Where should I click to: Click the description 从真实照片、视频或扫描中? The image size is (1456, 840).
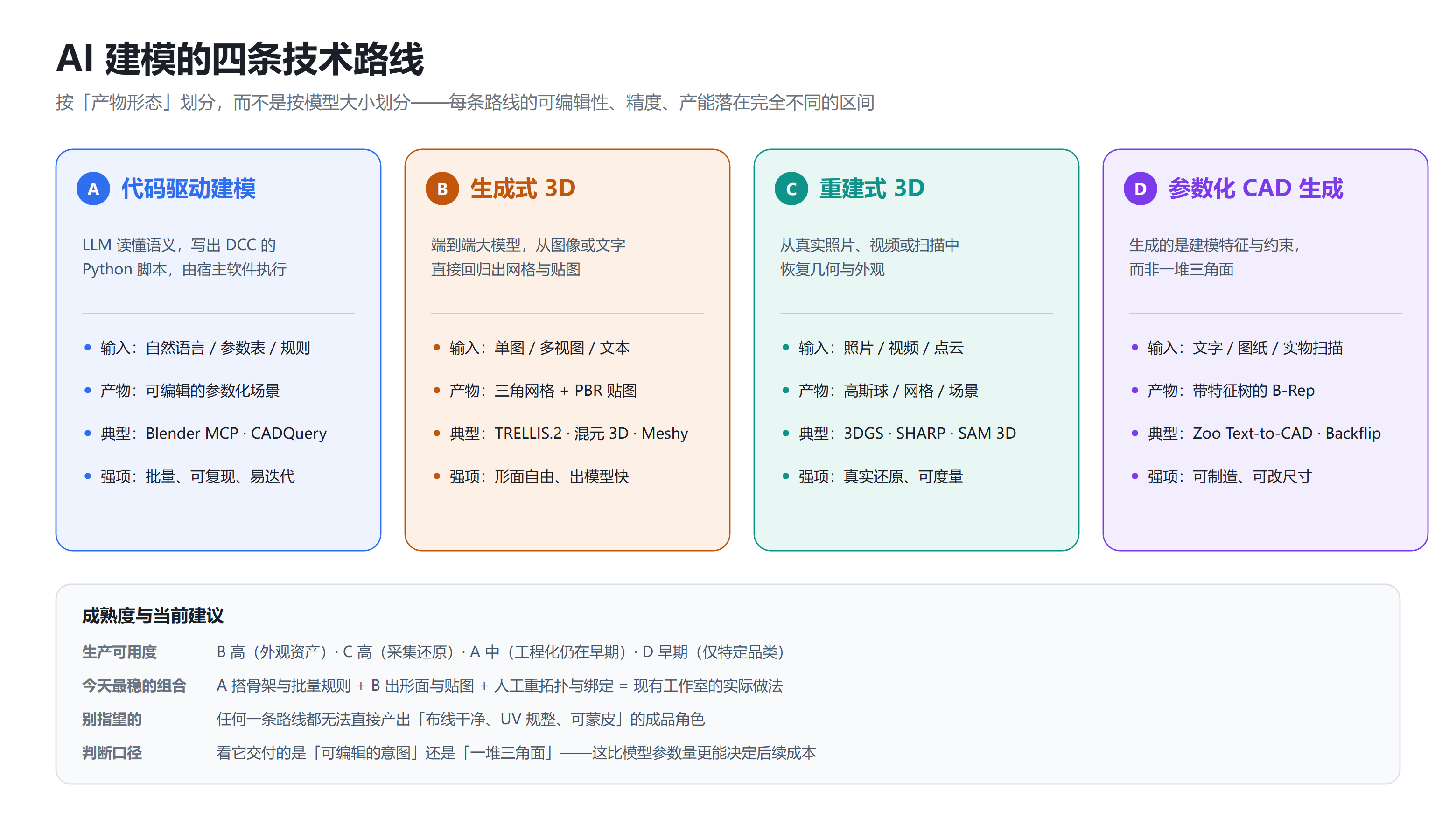click(869, 245)
